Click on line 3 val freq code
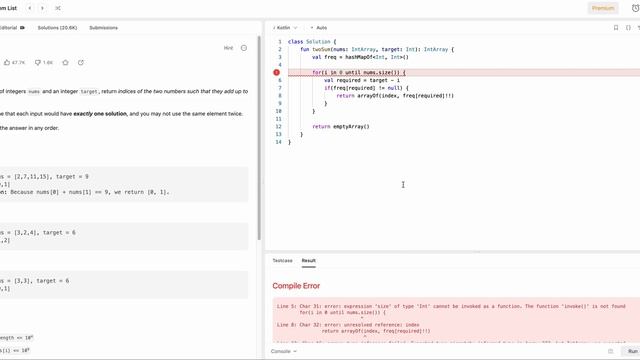Viewport: 640px width, 360px height. (x=360, y=57)
